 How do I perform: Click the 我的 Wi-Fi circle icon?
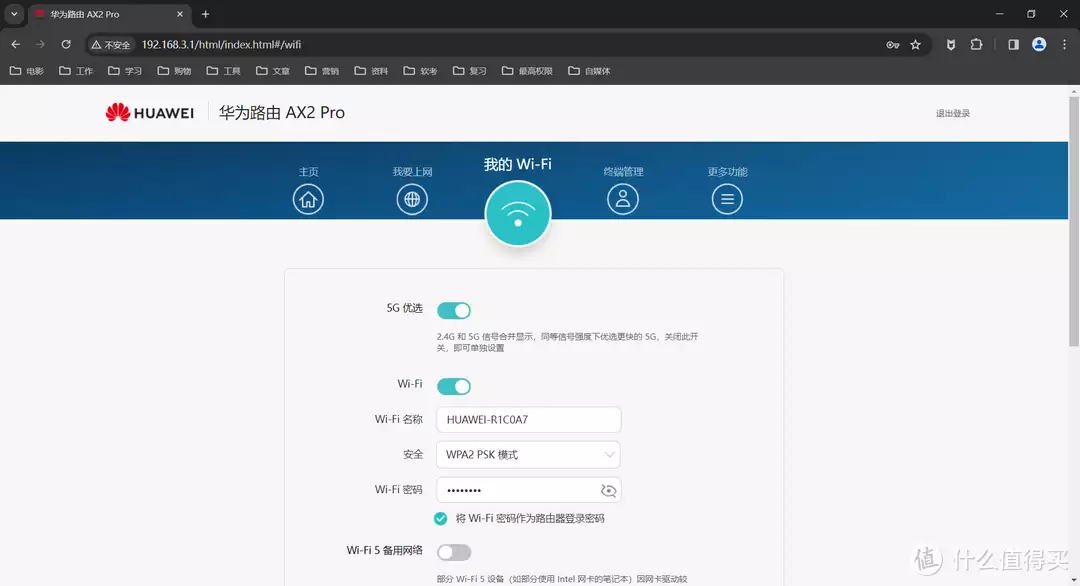[517, 212]
